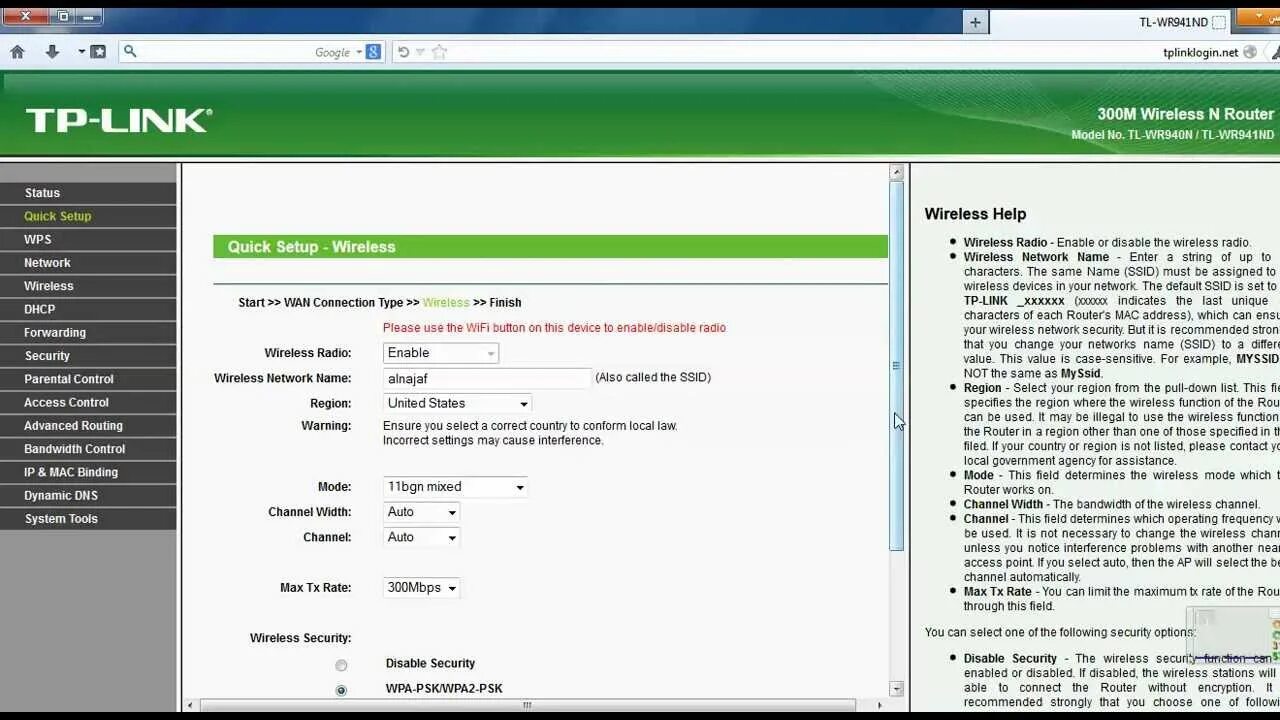This screenshot has width=1280, height=720.
Task: Click the horizontal scrollbar left arrow
Action: (189, 705)
